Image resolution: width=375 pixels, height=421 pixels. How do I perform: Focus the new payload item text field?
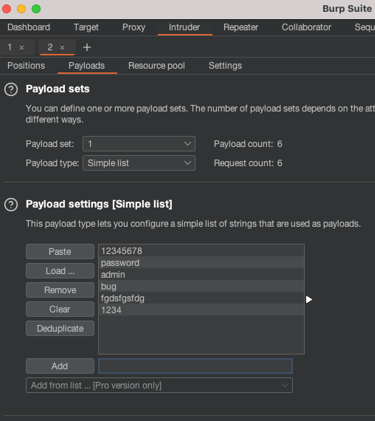tap(195, 366)
